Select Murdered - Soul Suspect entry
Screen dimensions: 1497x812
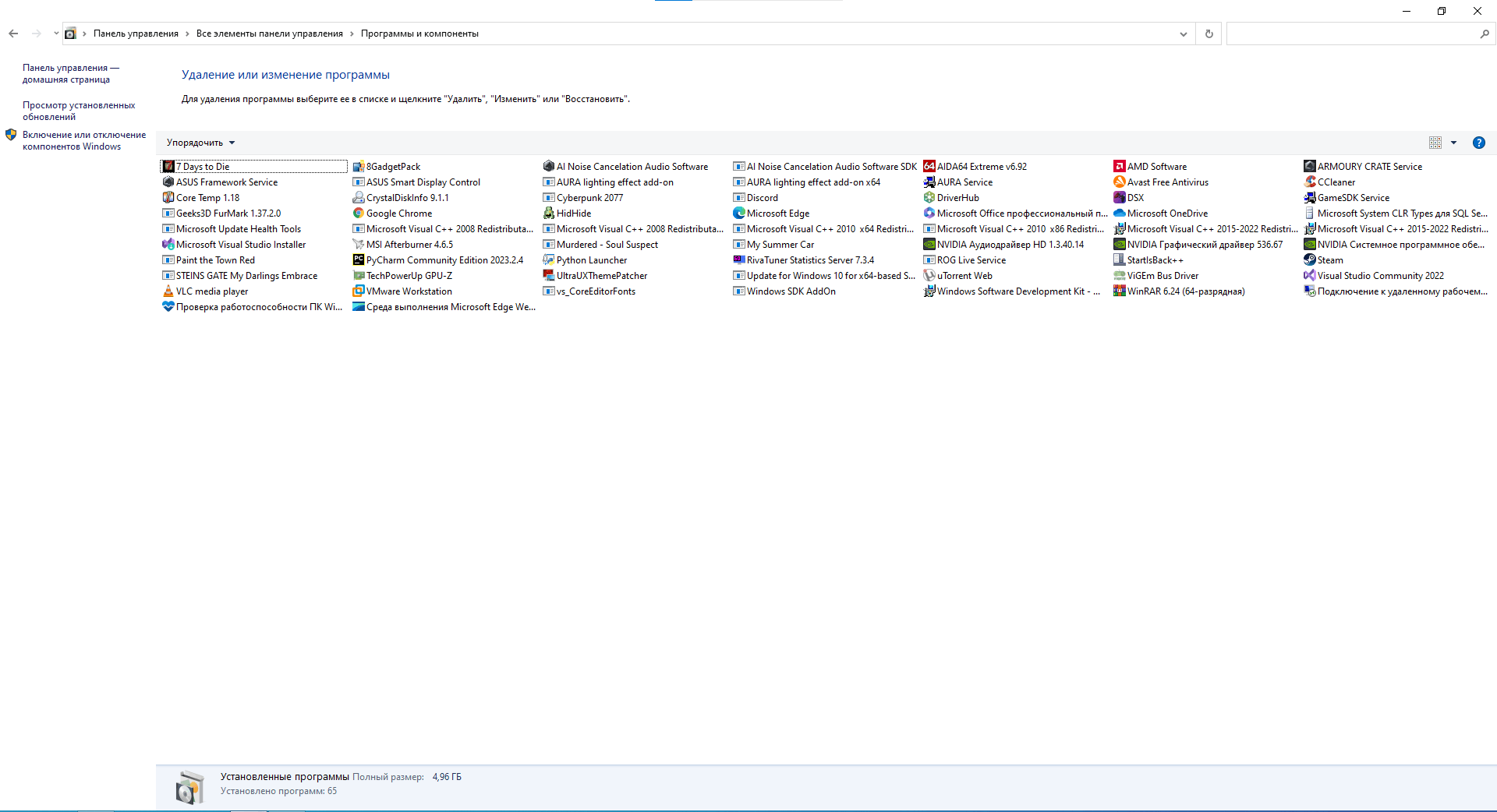pos(600,245)
